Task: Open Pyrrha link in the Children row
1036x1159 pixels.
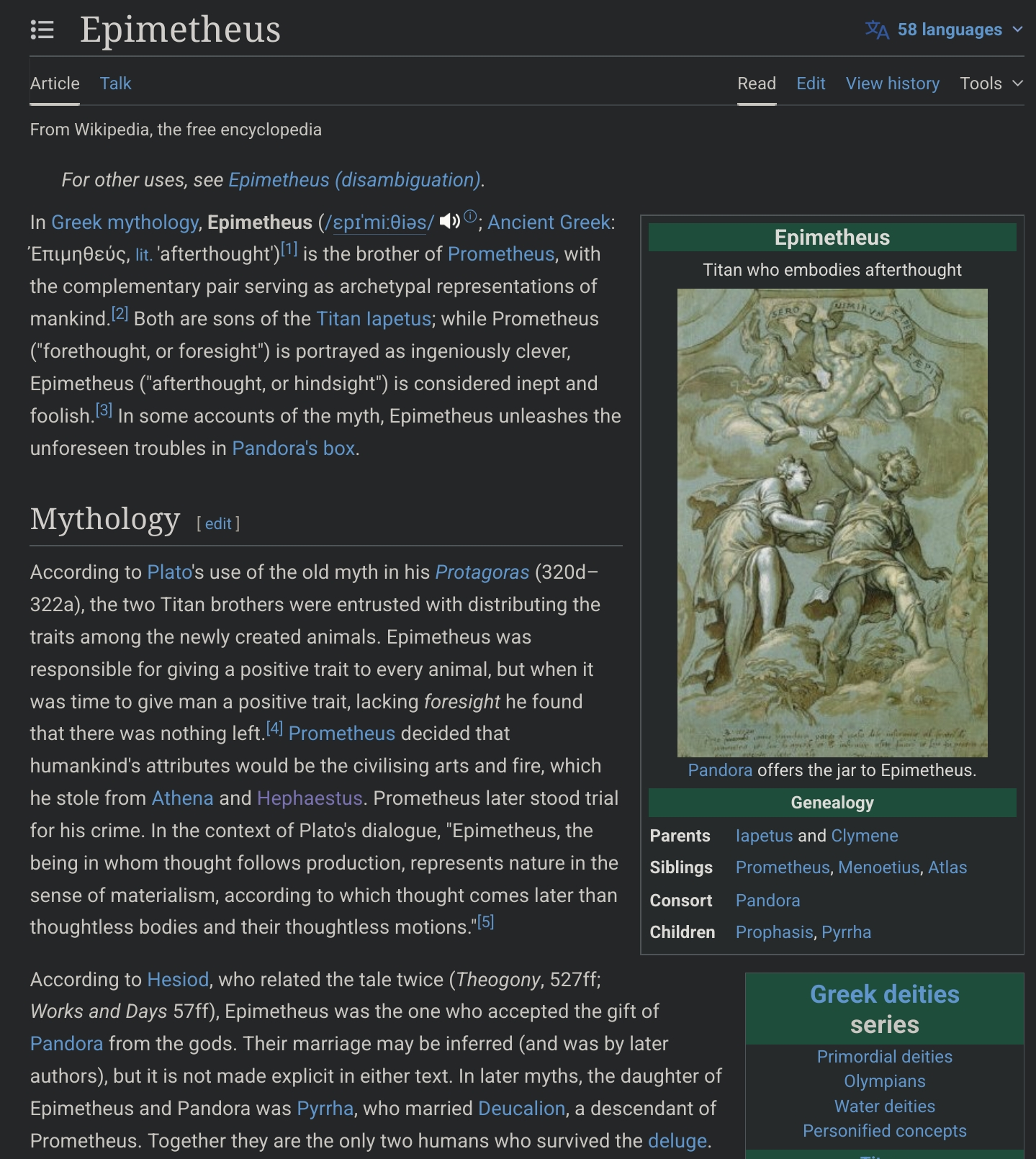Action: tap(846, 932)
